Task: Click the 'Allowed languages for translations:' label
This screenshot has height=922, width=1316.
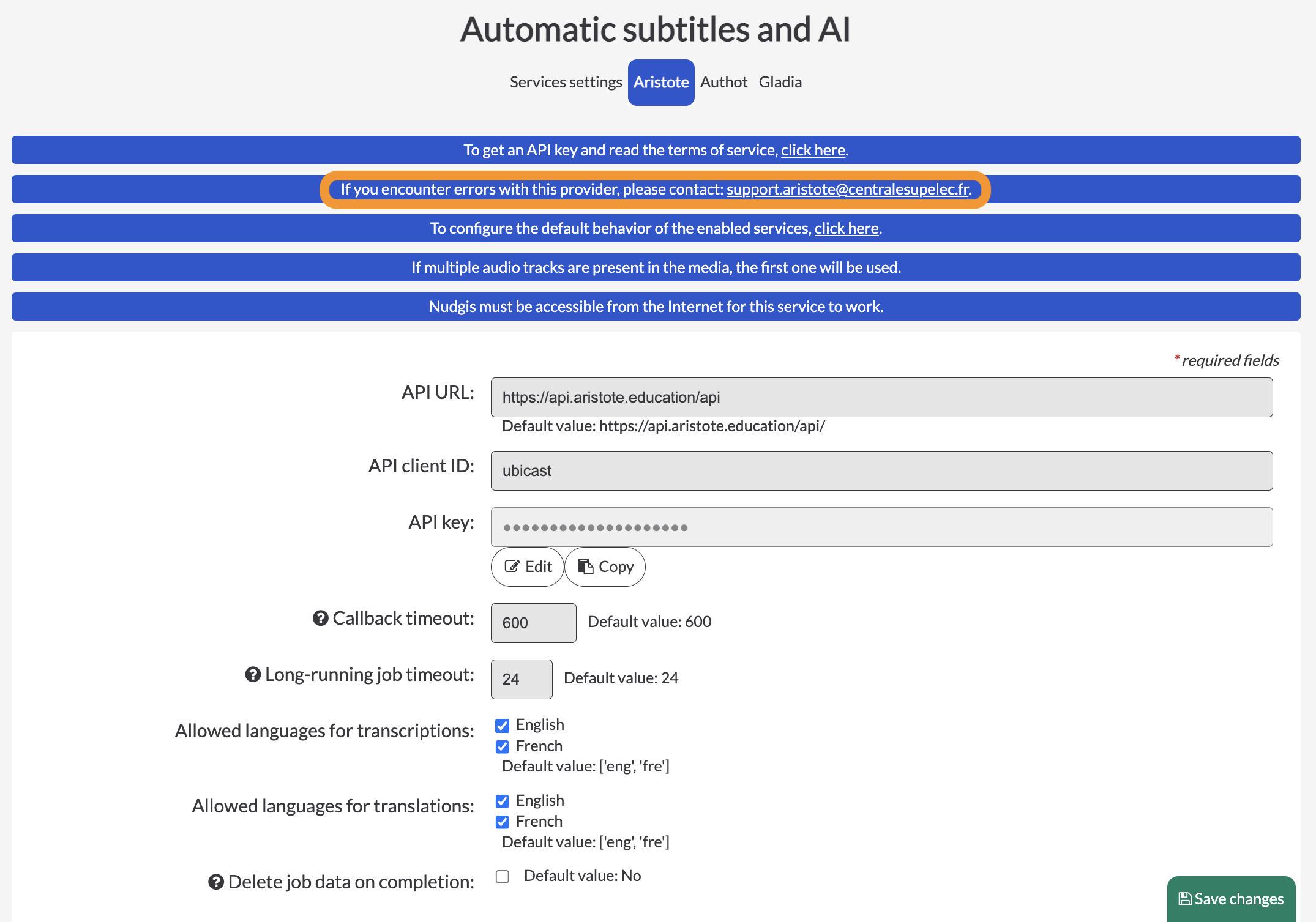Action: pyautogui.click(x=333, y=806)
